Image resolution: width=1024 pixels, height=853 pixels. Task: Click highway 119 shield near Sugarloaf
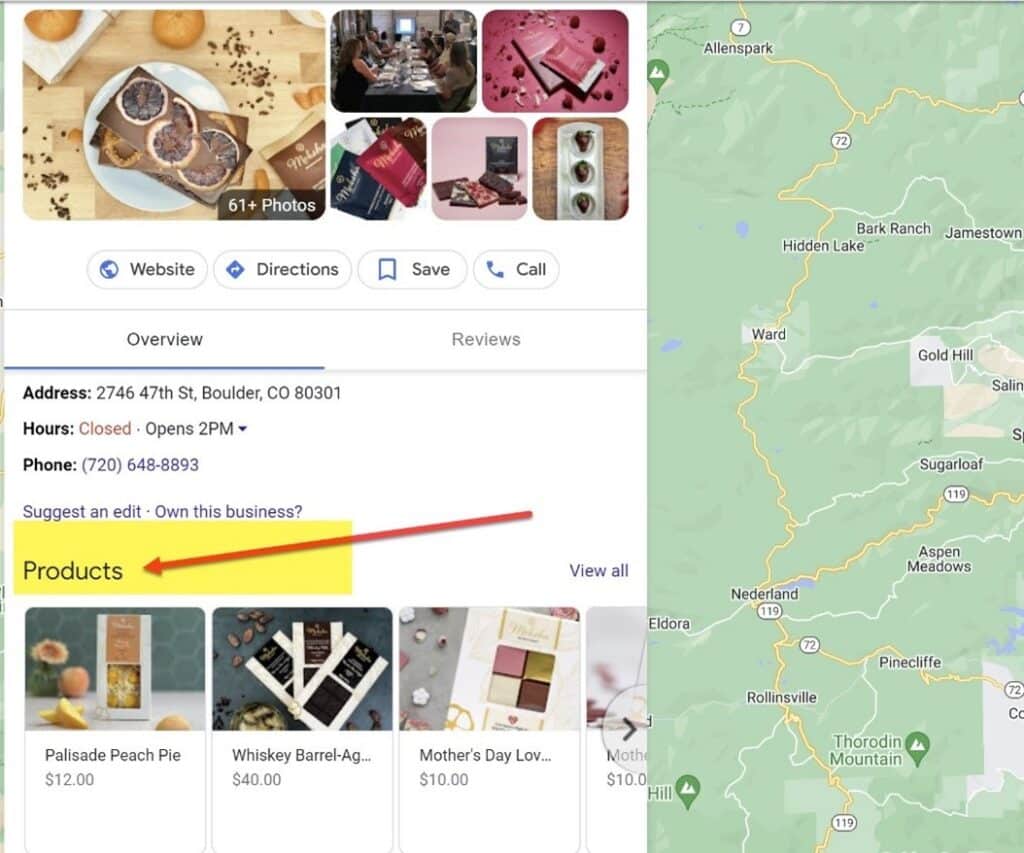coord(956,494)
